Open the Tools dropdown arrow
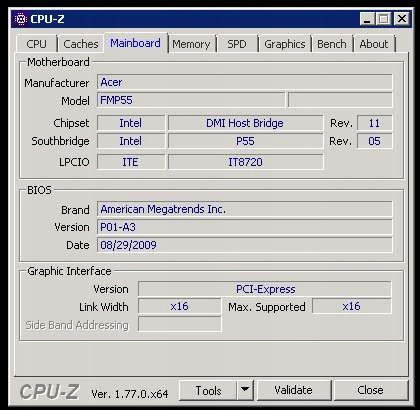 tap(245, 389)
